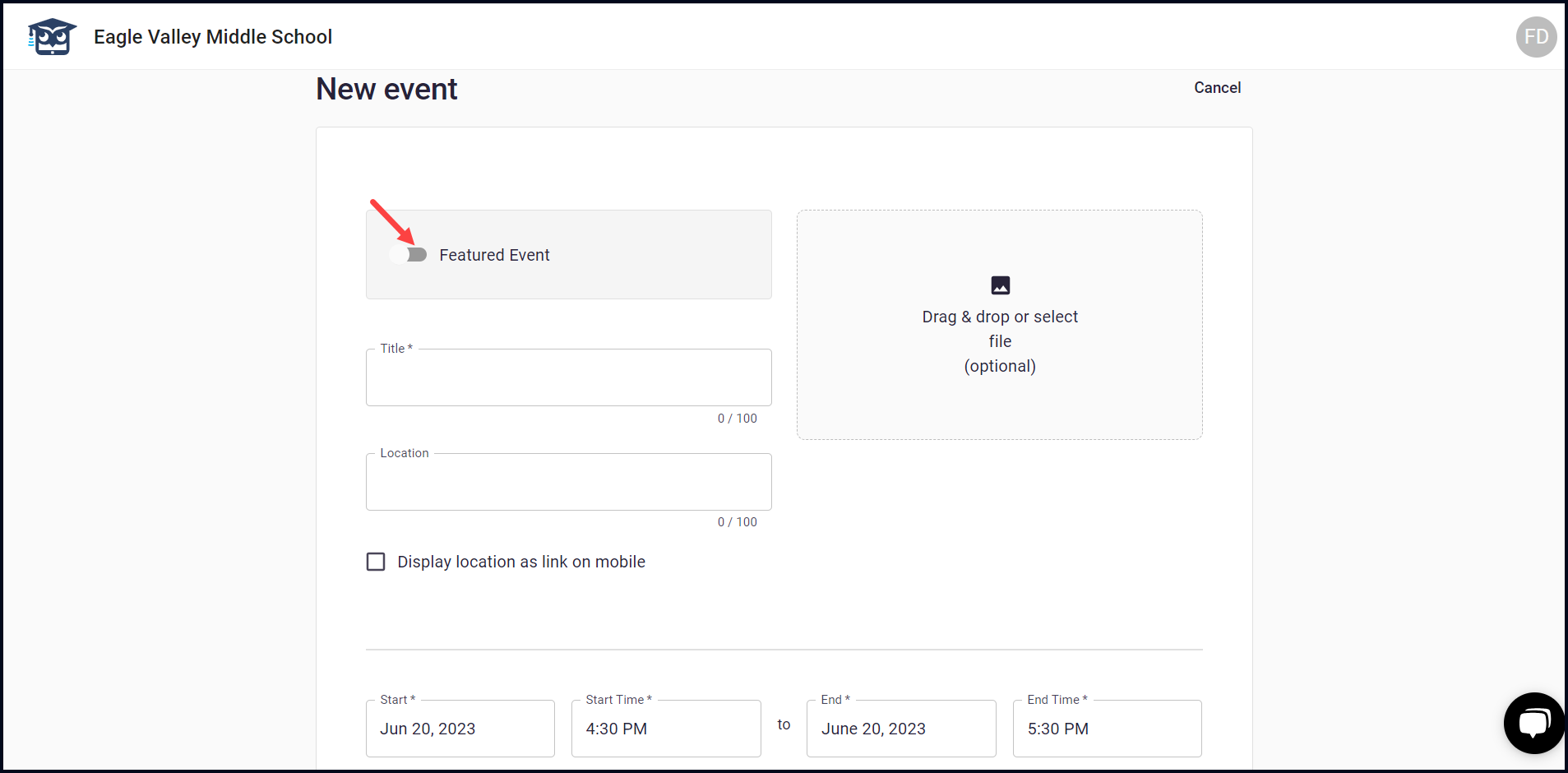
Task: Open the Start date picker field
Action: pos(460,729)
